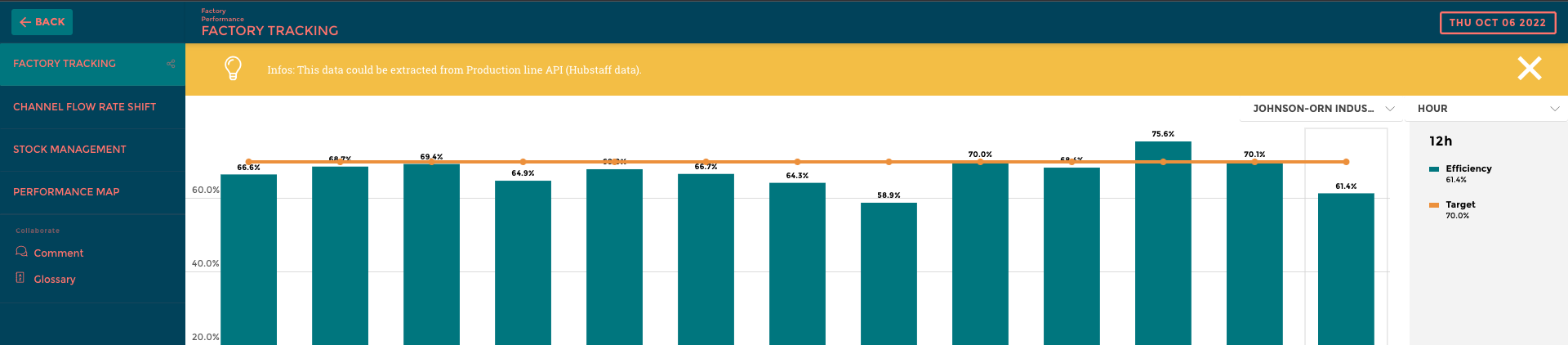The image size is (1568, 345).
Task: Click the lightbulb info icon
Action: pos(233,69)
